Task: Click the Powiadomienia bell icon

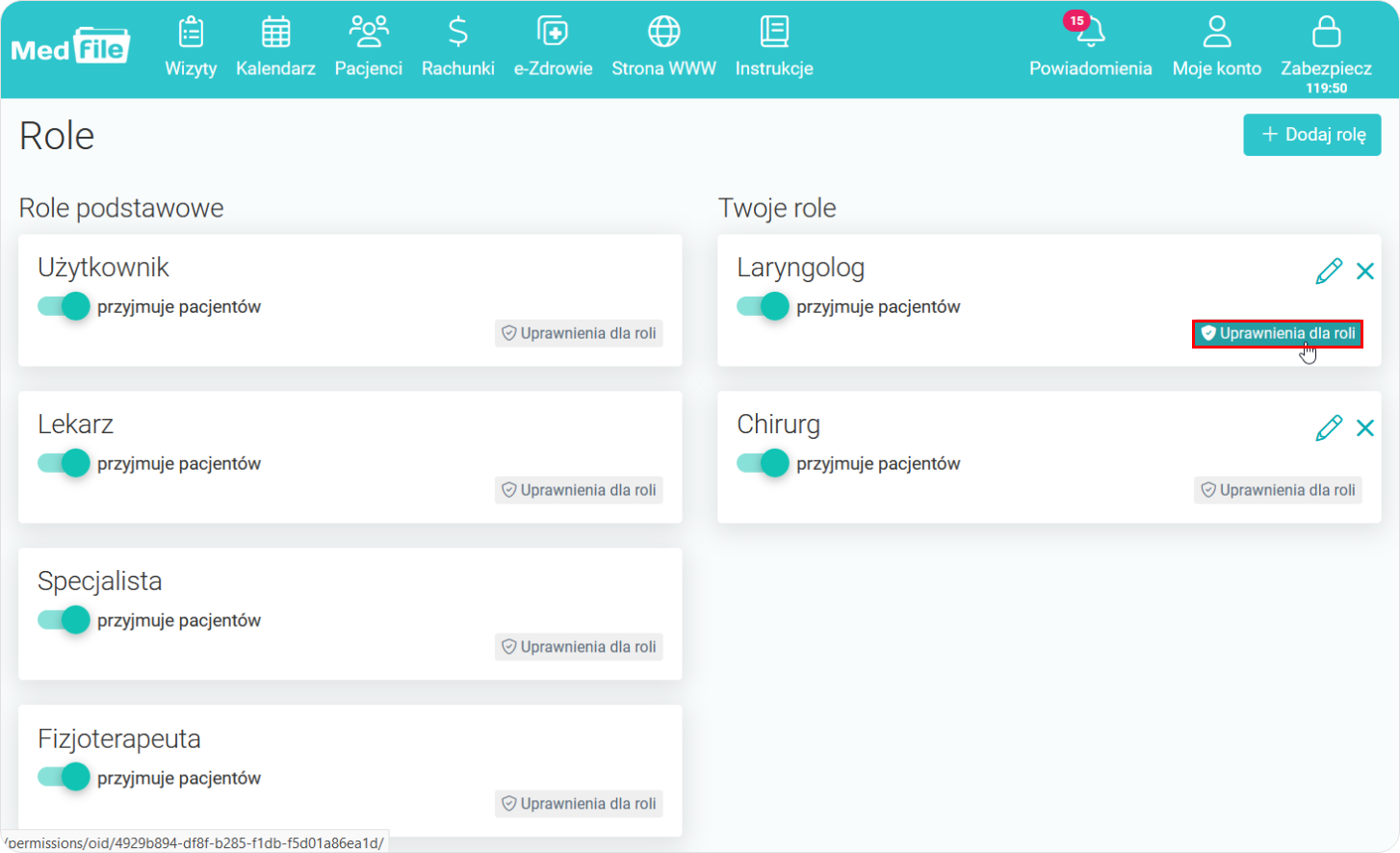Action: (x=1090, y=33)
